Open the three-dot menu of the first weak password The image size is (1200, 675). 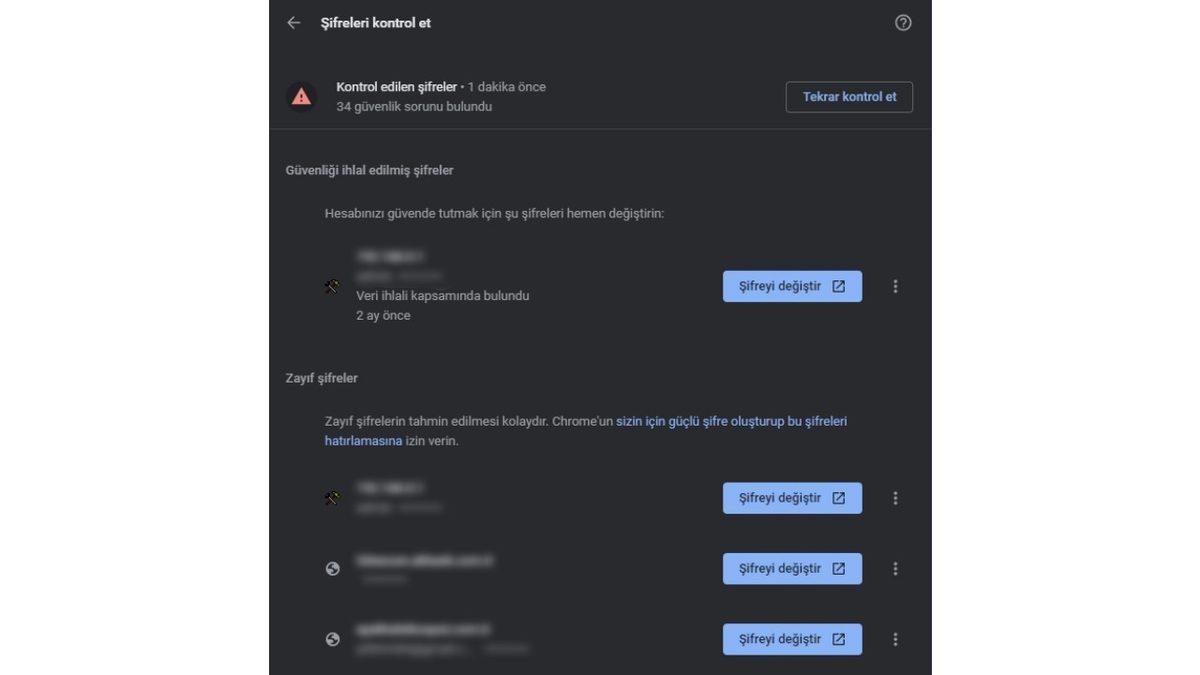(895, 498)
